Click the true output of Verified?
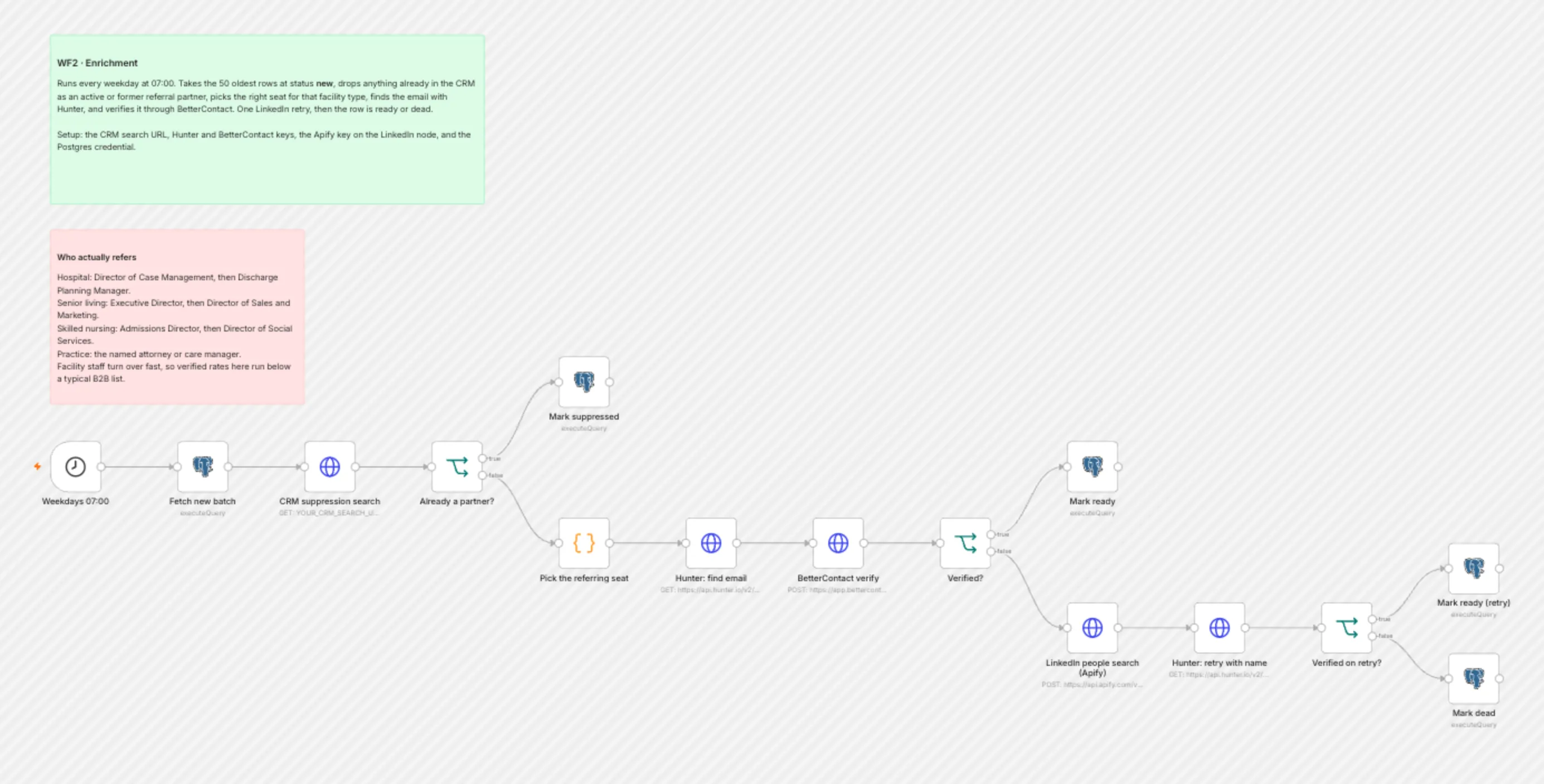1544x784 pixels. 991,534
